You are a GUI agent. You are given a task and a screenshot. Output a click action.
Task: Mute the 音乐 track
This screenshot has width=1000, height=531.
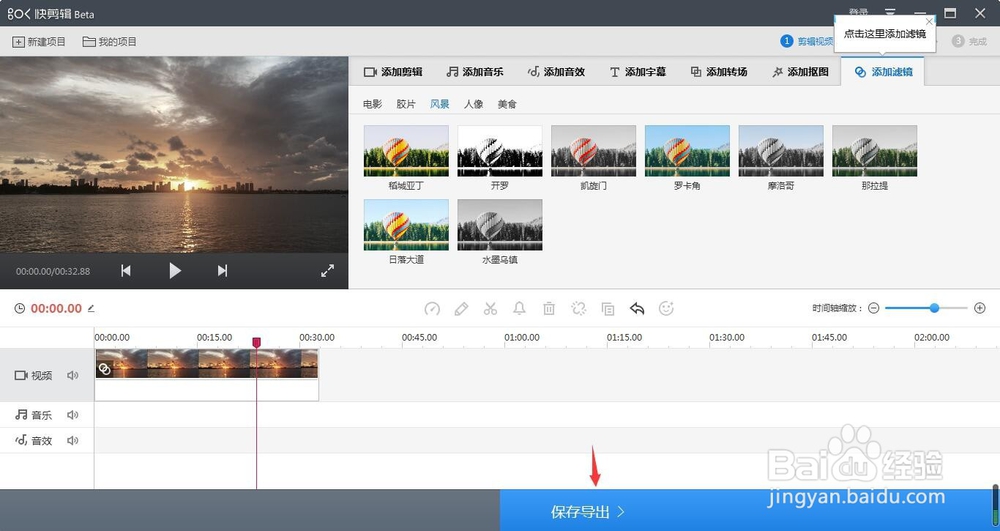pos(73,415)
